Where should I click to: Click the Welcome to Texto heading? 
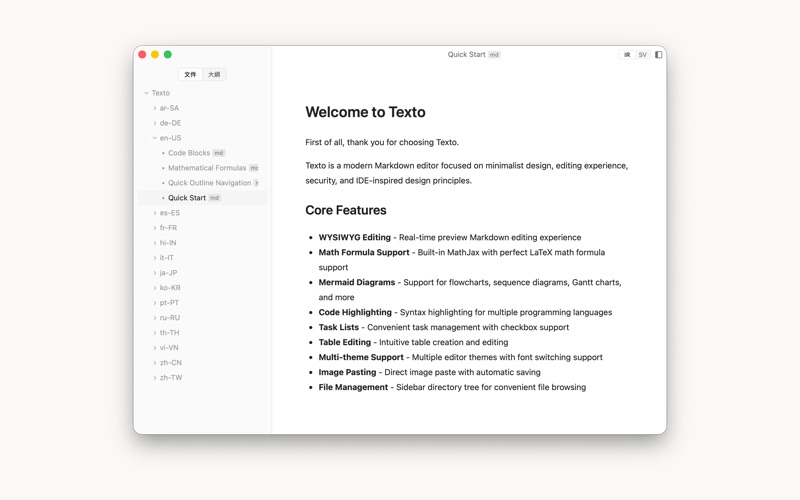click(x=365, y=112)
